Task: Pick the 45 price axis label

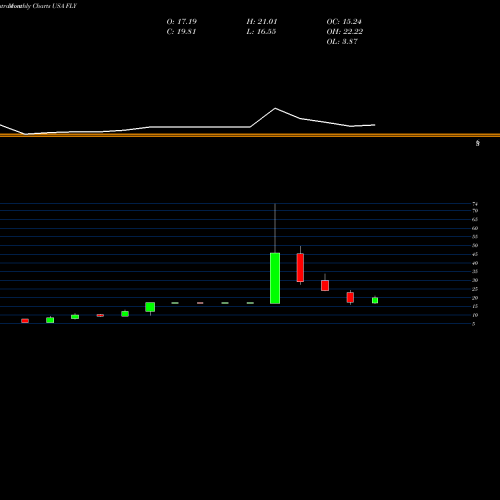Action: [x=475, y=254]
